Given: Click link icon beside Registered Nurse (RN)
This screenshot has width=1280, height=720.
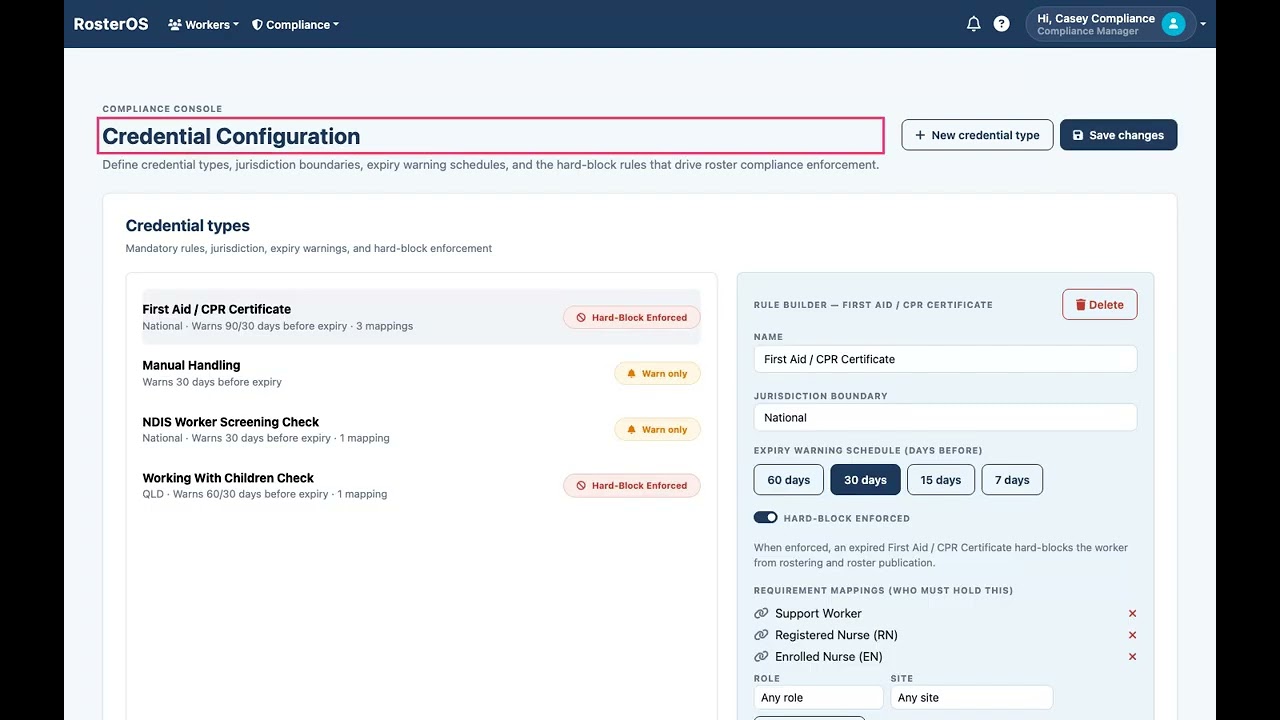Looking at the screenshot, I should [761, 635].
